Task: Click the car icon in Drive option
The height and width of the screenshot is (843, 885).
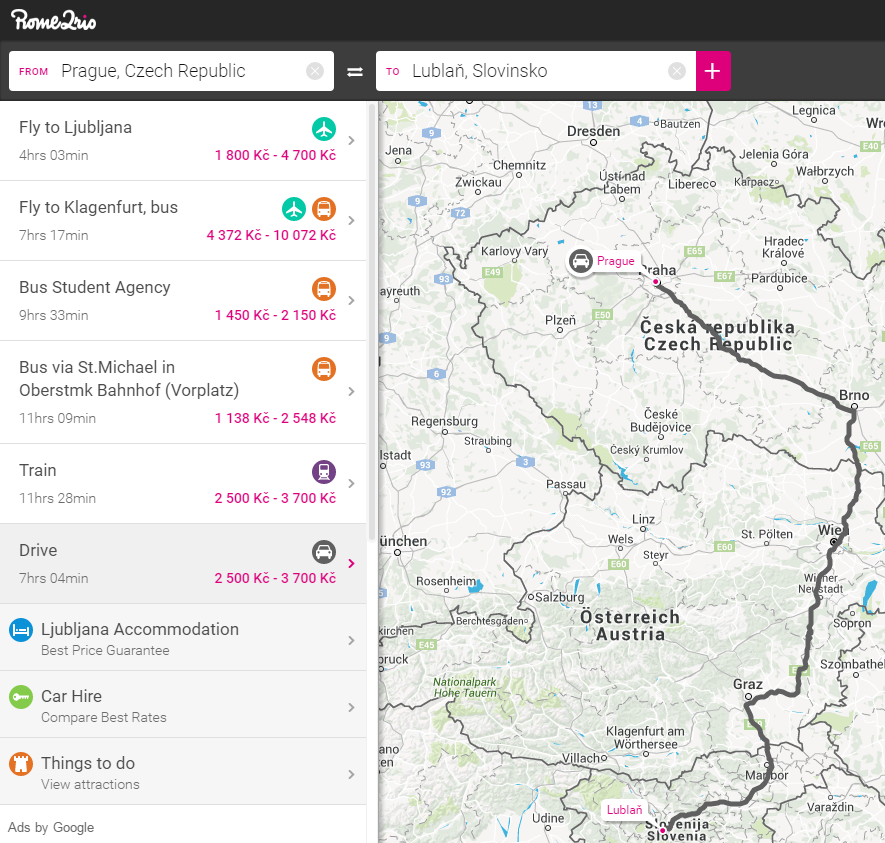Action: (323, 552)
